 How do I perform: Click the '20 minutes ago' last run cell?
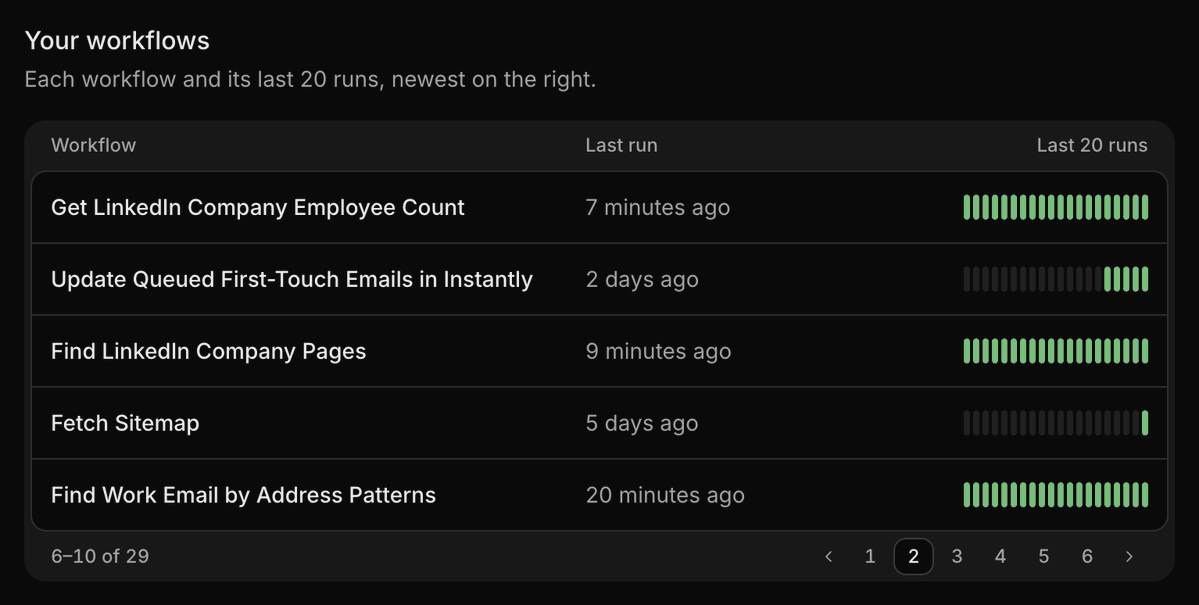tap(665, 495)
